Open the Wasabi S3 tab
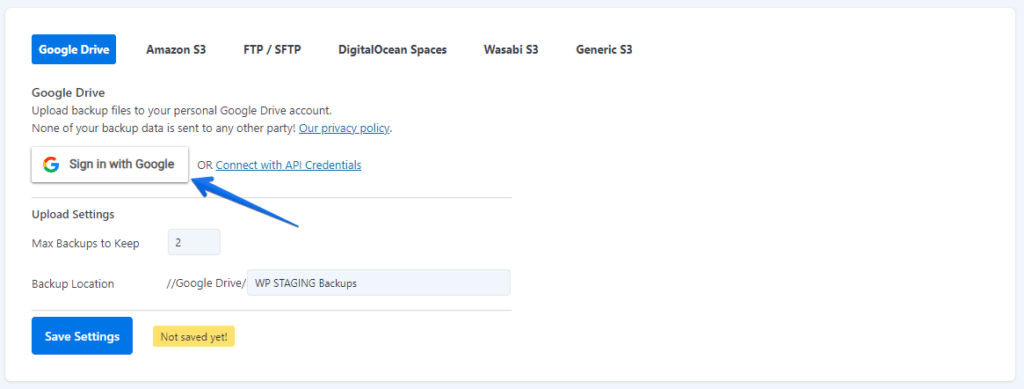The width and height of the screenshot is (1024, 389). point(511,50)
